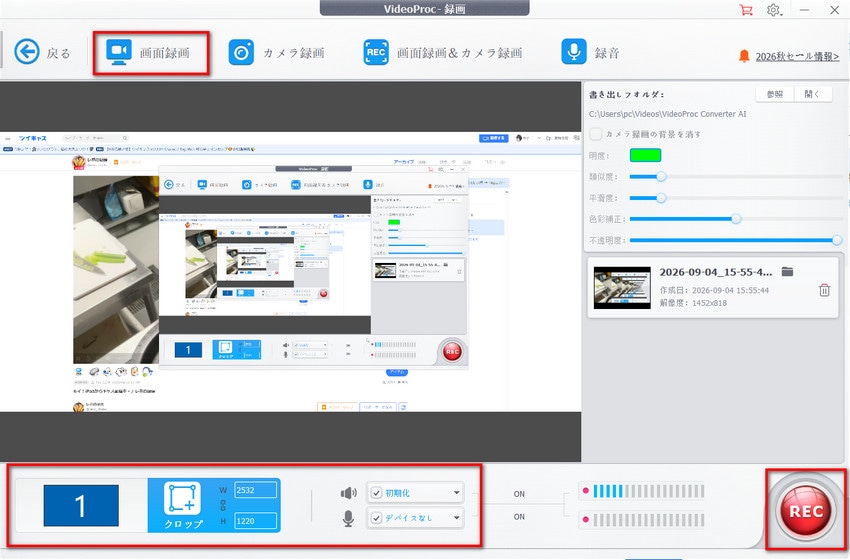Viewport: 850px width, 560px height.
Task: Uncheck the デバイスなし microphone checkbox
Action: point(377,518)
